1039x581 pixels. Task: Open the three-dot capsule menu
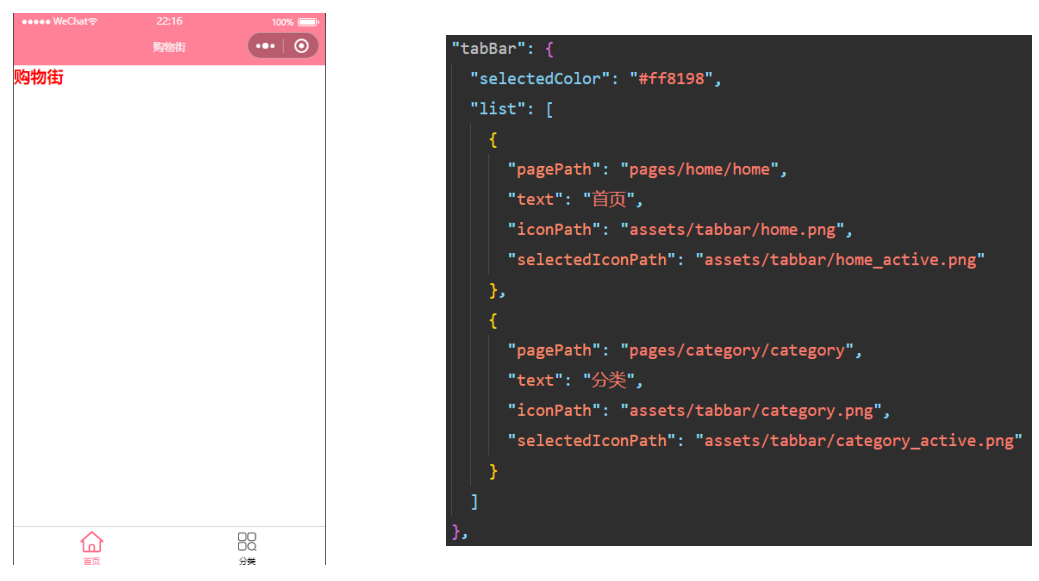click(265, 46)
